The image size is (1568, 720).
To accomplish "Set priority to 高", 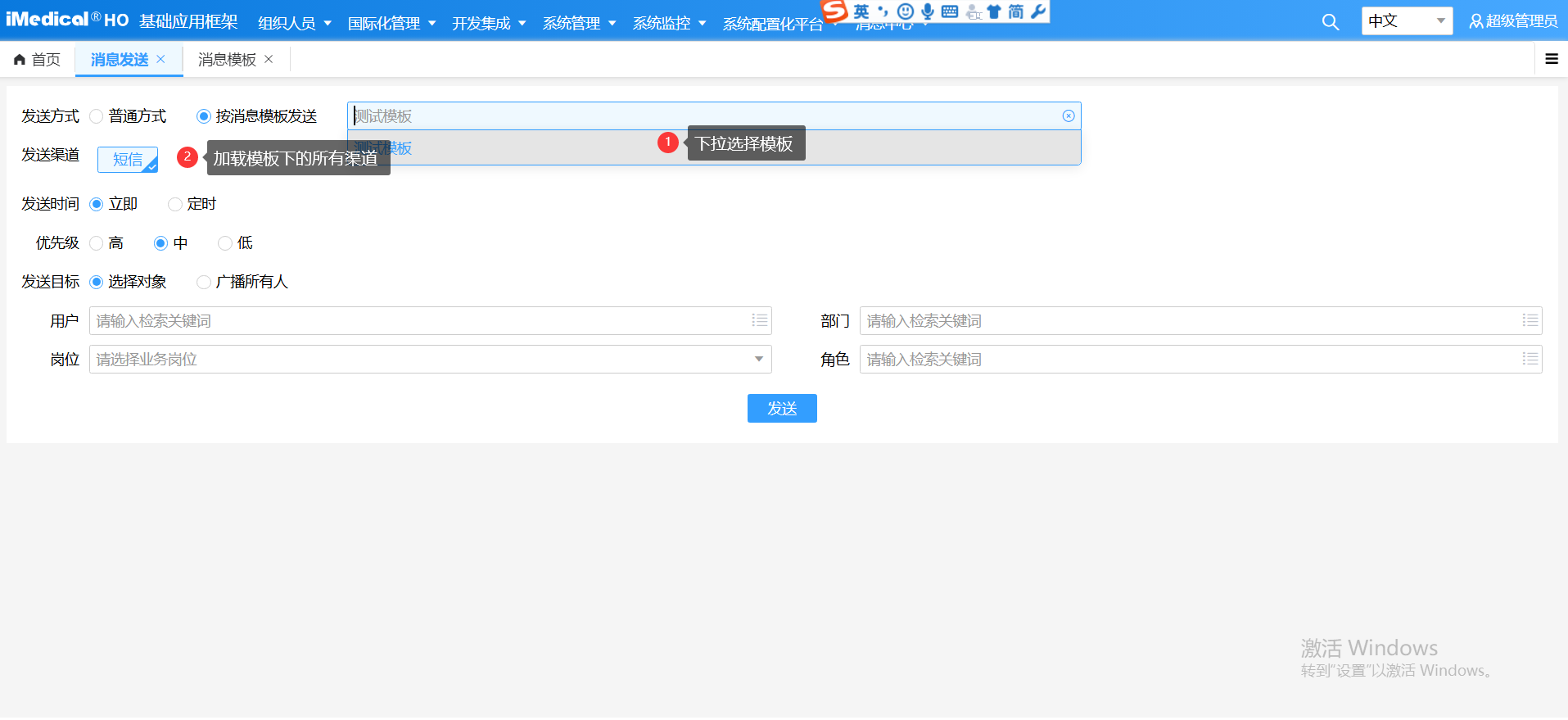I will (97, 243).
